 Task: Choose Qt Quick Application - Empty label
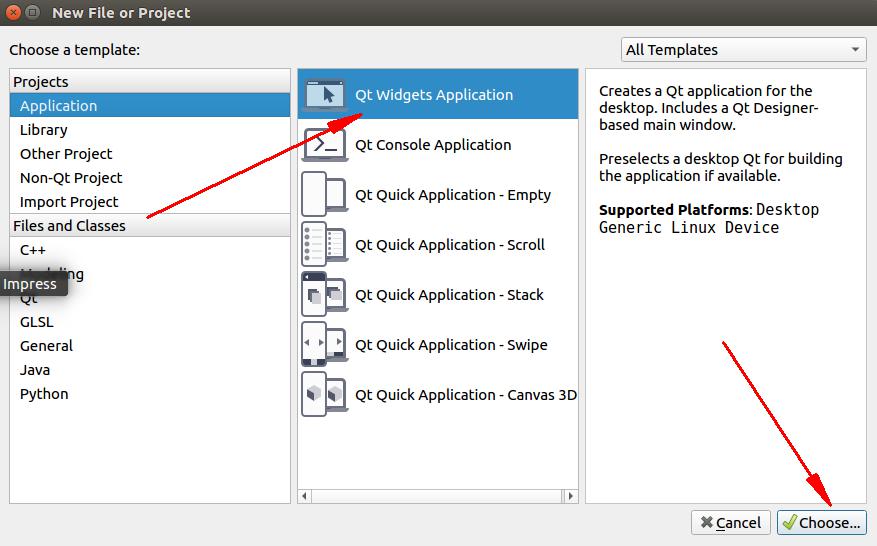pyautogui.click(x=453, y=195)
